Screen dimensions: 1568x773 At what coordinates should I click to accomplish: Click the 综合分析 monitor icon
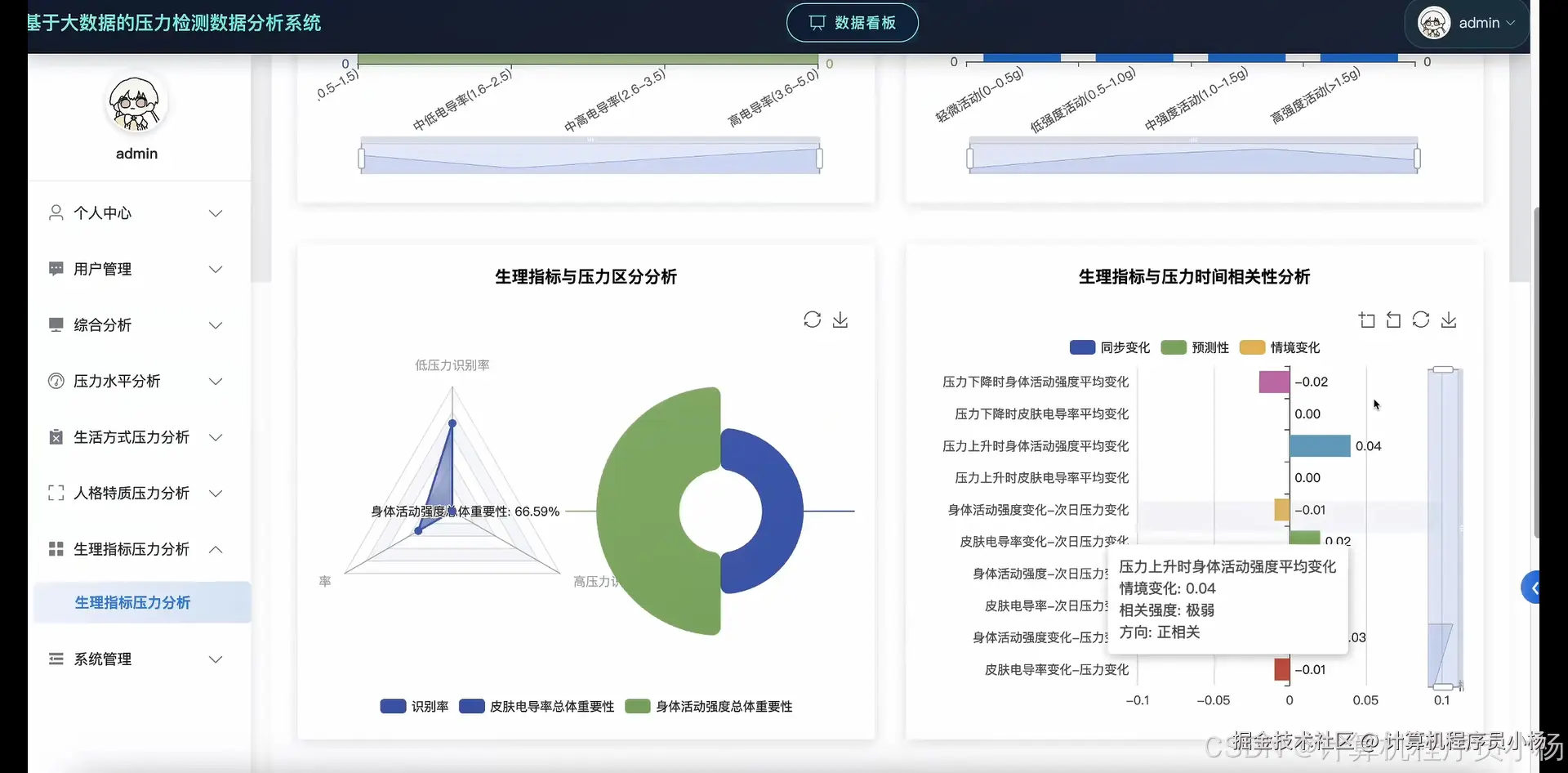56,325
